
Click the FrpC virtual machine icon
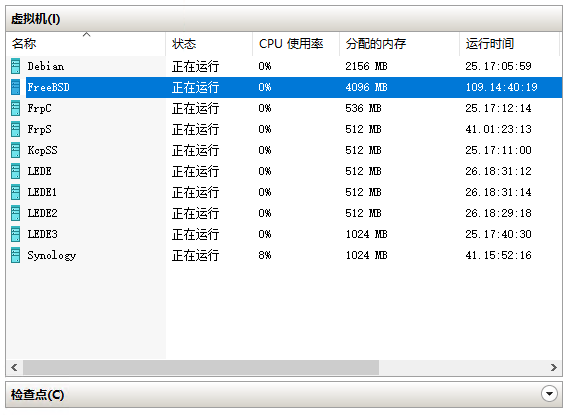coord(16,108)
